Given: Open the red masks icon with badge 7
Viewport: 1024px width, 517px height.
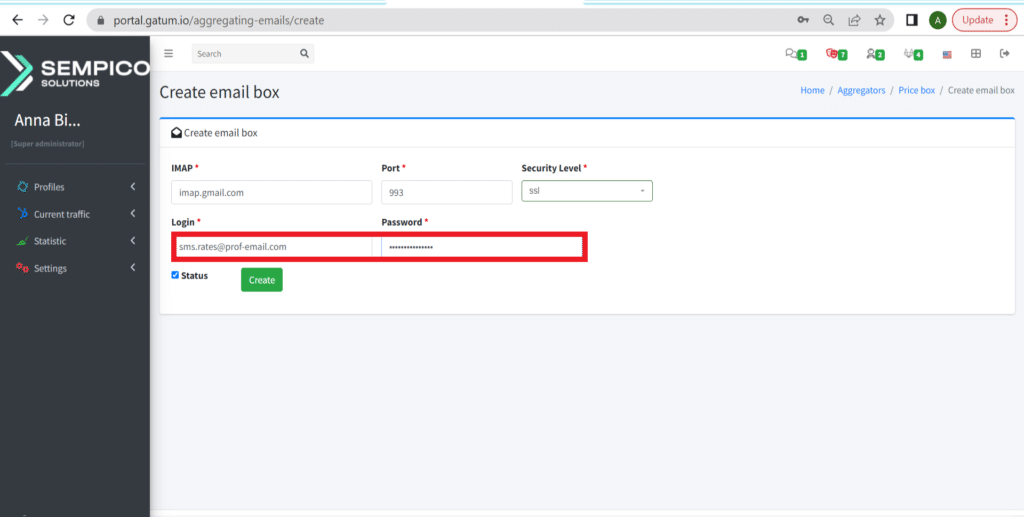Looking at the screenshot, I should 836,54.
